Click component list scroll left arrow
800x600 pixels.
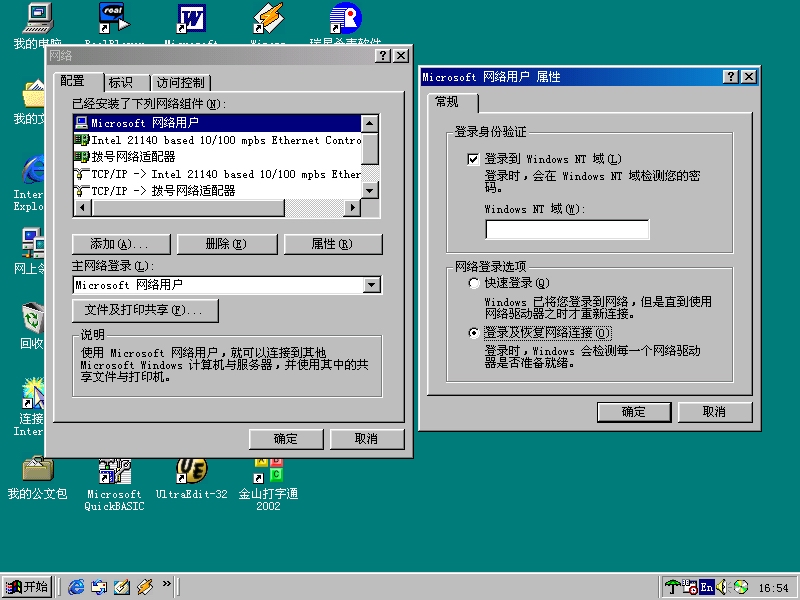[x=82, y=208]
